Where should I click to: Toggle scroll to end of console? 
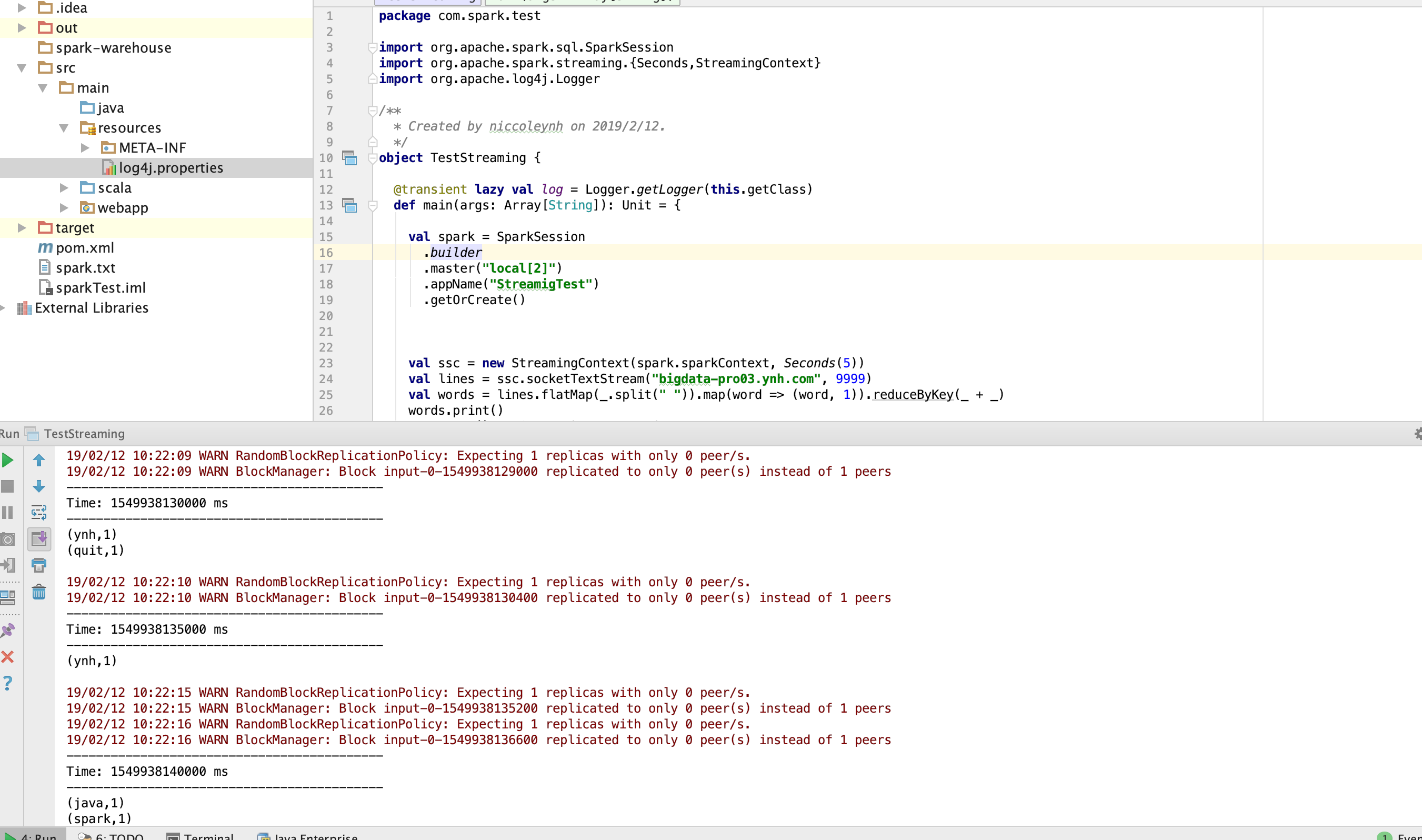[x=39, y=539]
